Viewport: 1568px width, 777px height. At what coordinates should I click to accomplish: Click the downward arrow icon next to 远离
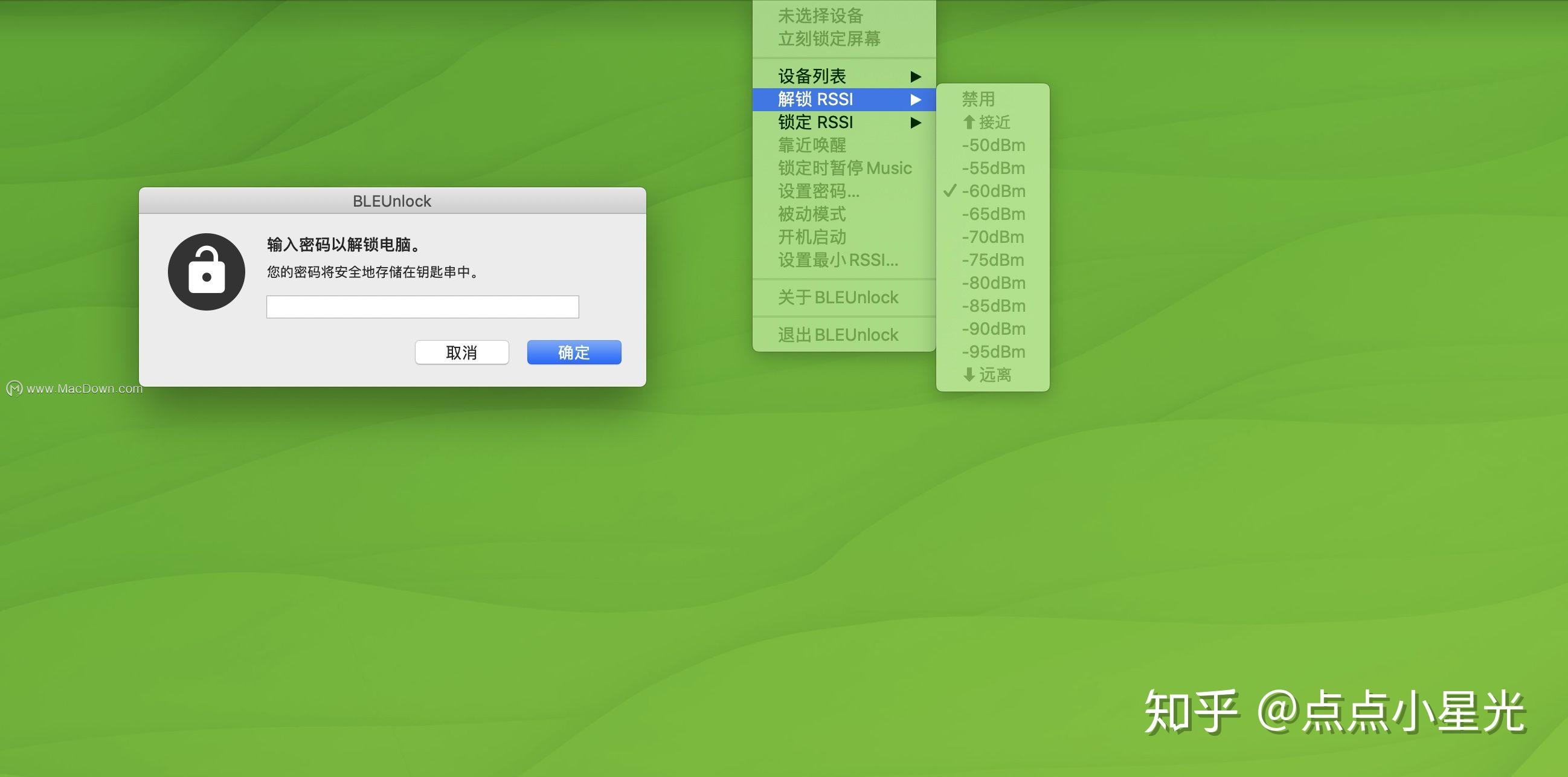click(968, 375)
